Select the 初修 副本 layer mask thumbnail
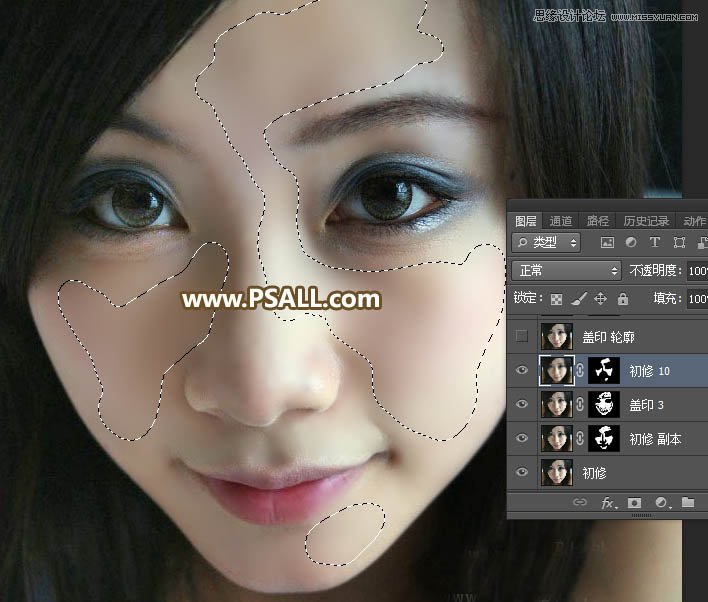Viewport: 708px width, 602px height. (604, 438)
